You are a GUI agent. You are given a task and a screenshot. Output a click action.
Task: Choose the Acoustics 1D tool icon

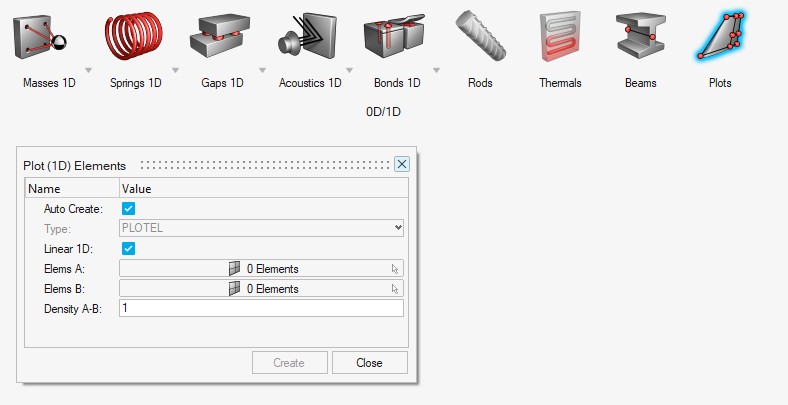(307, 36)
